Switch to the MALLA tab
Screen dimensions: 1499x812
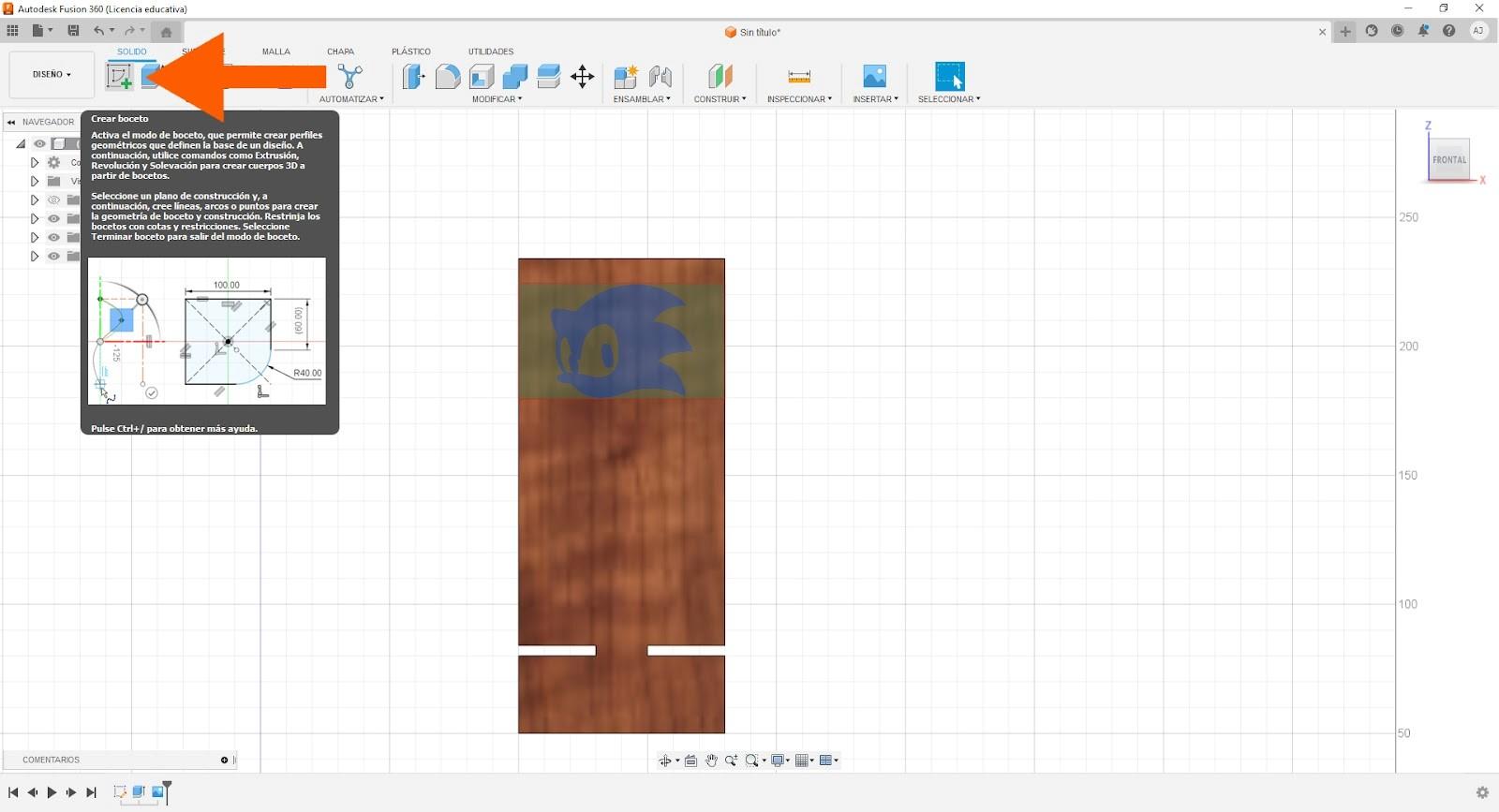[x=276, y=52]
